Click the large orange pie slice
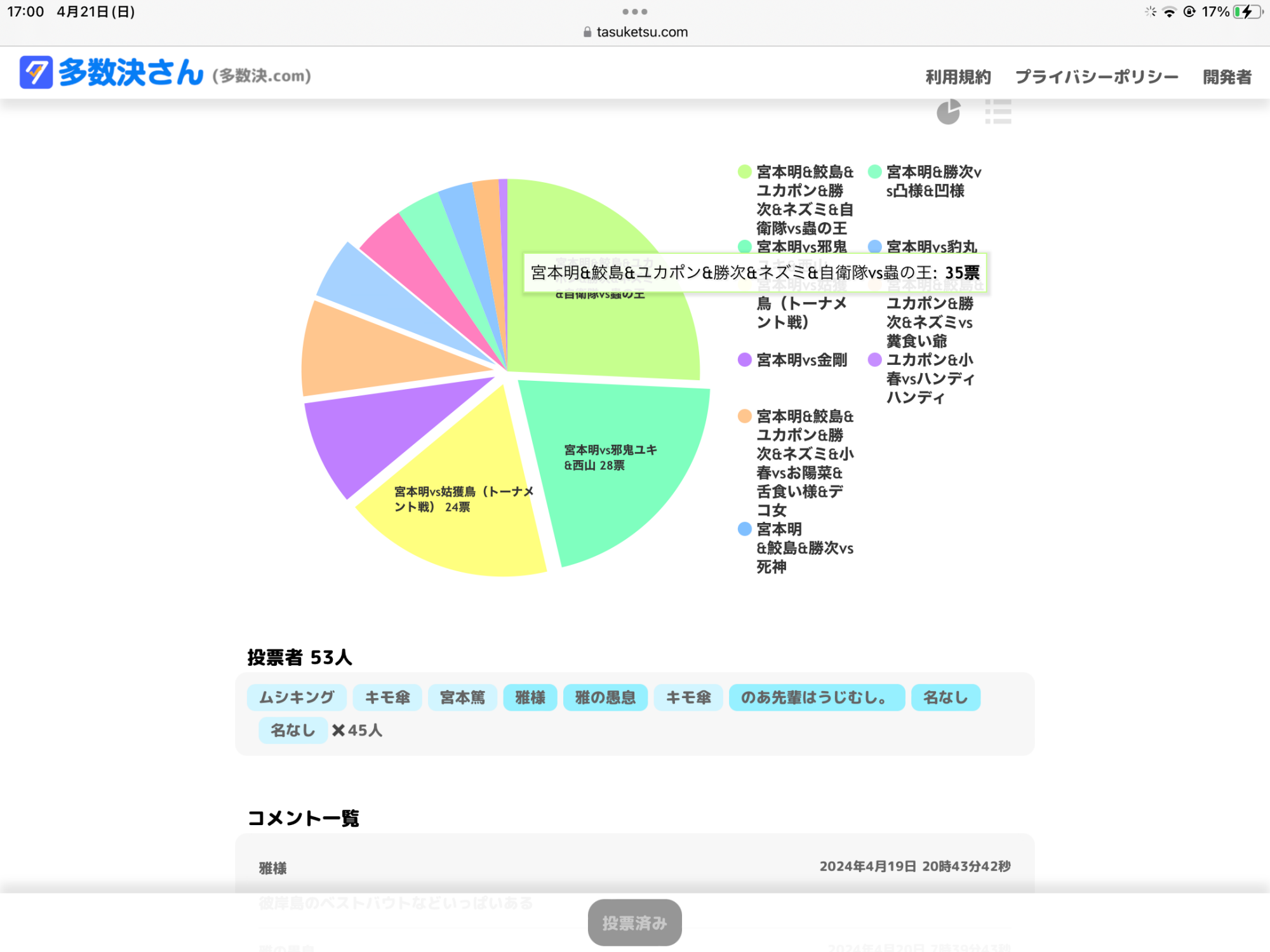Screen dimensions: 1270x952 coord(368,352)
